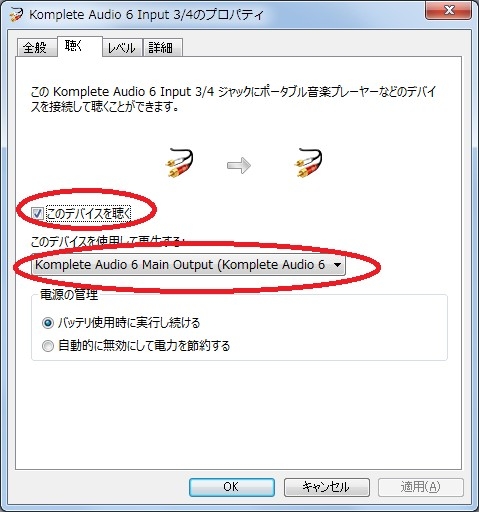Viewport: 479px width, 512px height.
Task: Close the properties dialog with the X button
Action: coord(448,10)
